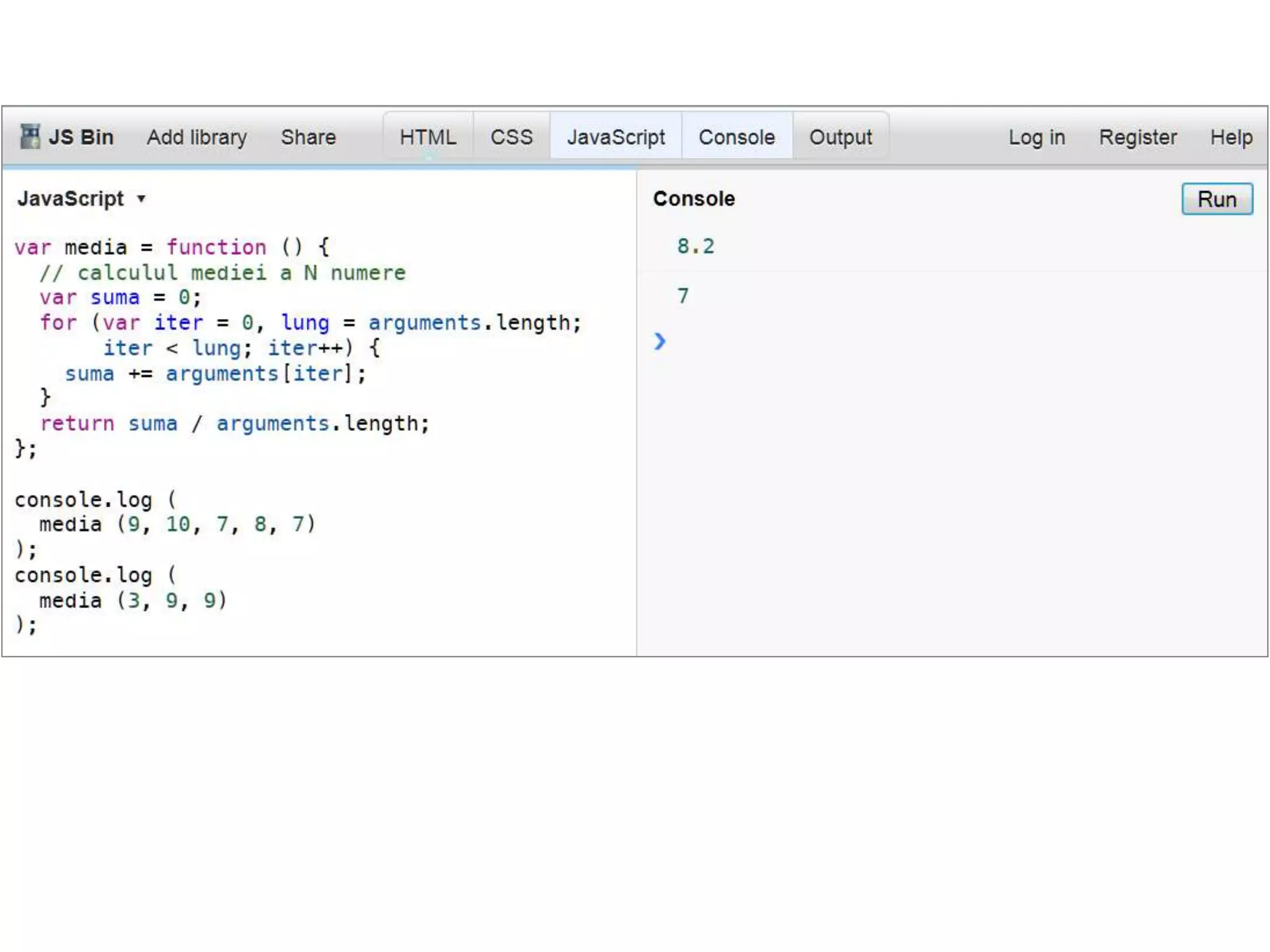Select the console output 7

(x=683, y=296)
